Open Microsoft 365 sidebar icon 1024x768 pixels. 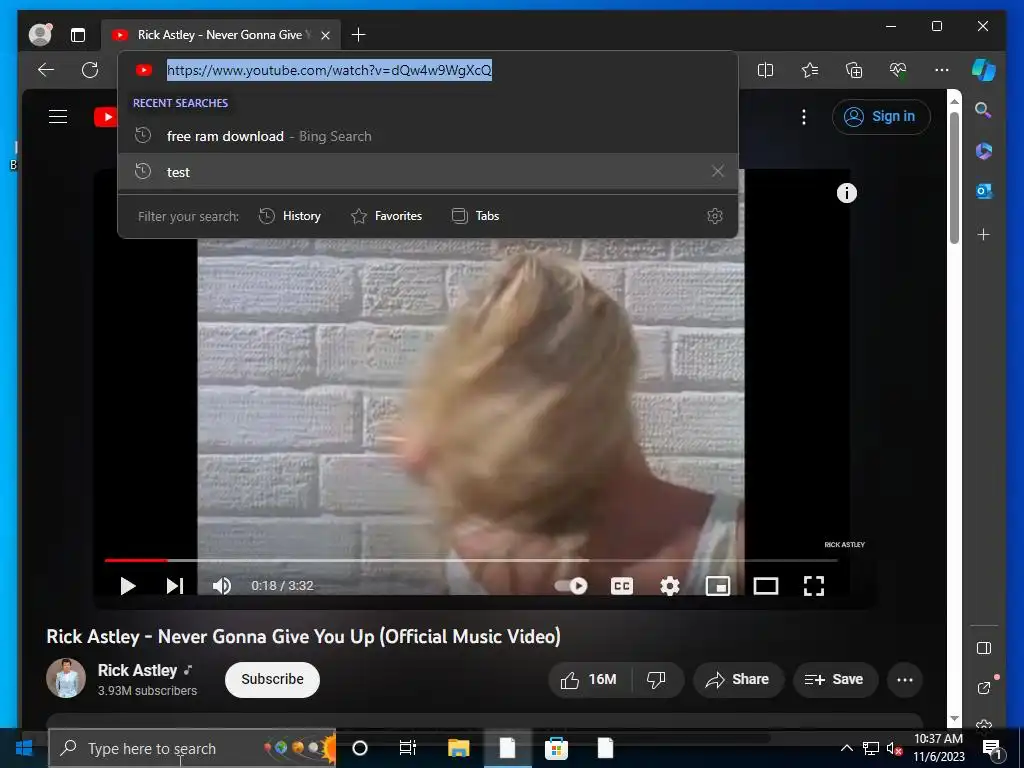point(984,151)
